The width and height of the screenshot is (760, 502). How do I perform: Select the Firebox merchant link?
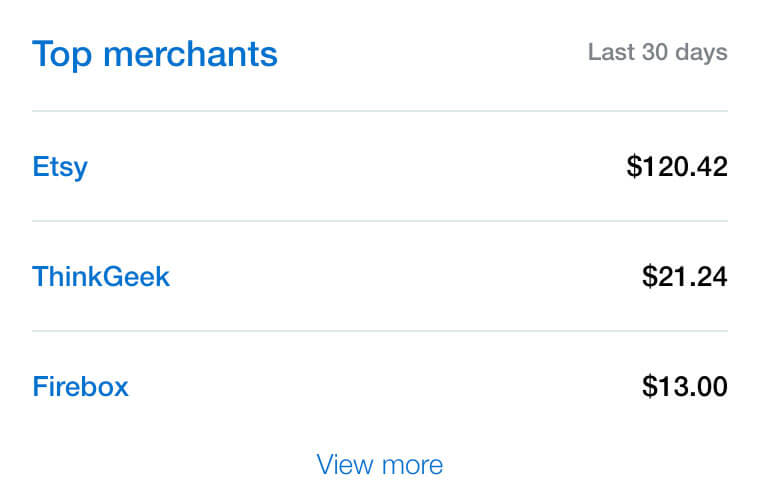tap(80, 386)
